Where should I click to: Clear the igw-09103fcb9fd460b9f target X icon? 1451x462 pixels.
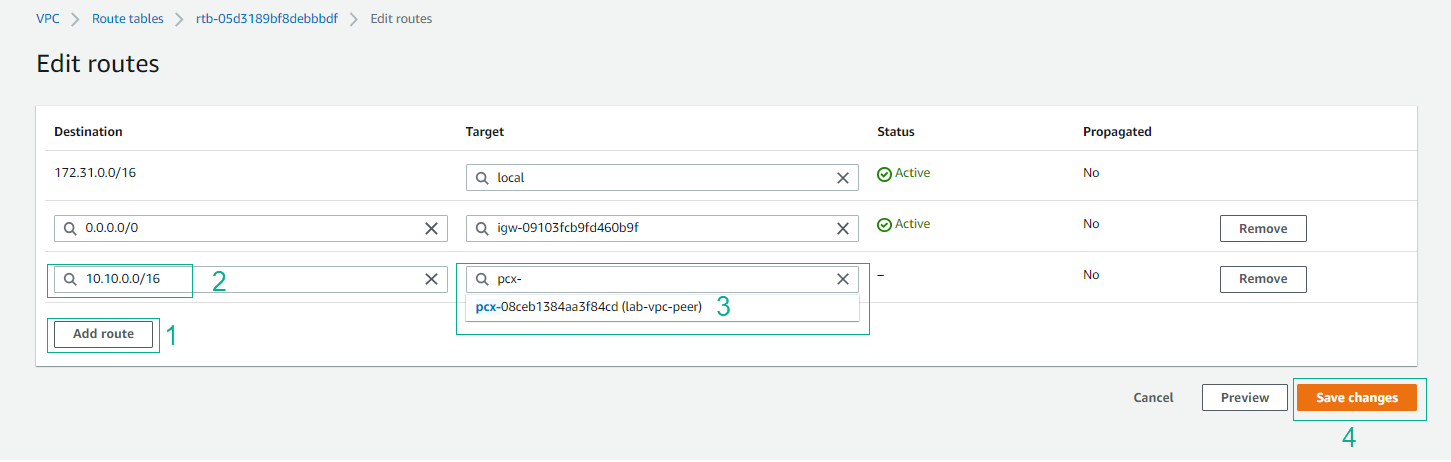click(x=843, y=228)
